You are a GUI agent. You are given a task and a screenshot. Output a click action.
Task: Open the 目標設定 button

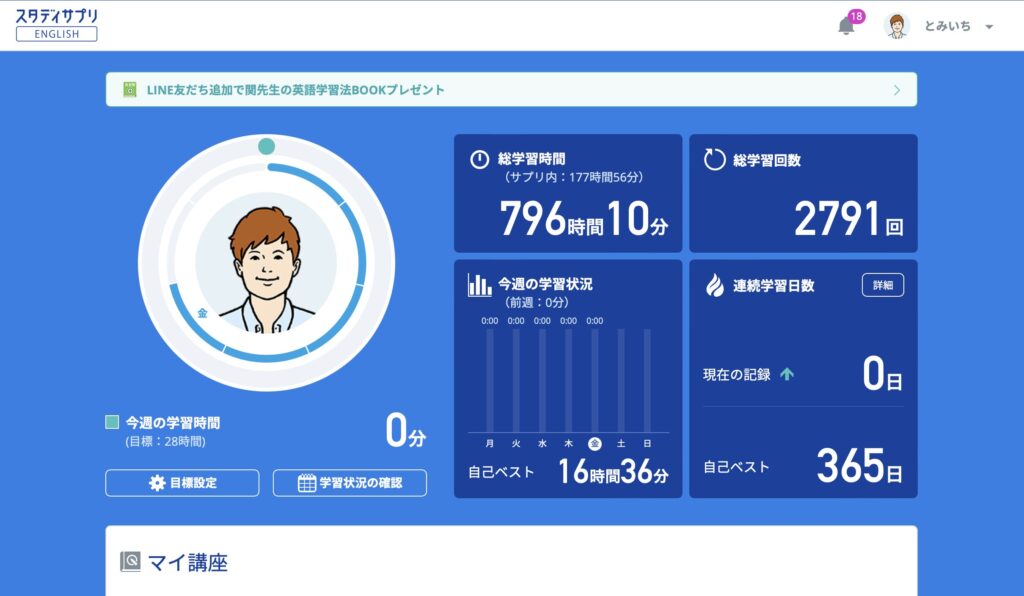(x=182, y=483)
